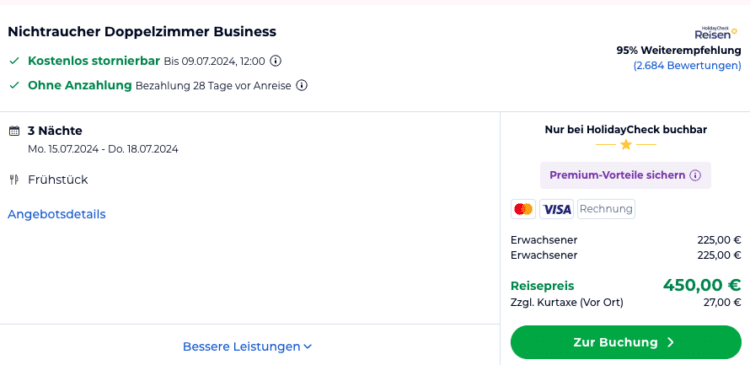Click green checkmark beside Ohne Anzahlung
Screen dimensions: 750x365
(x=14, y=85)
